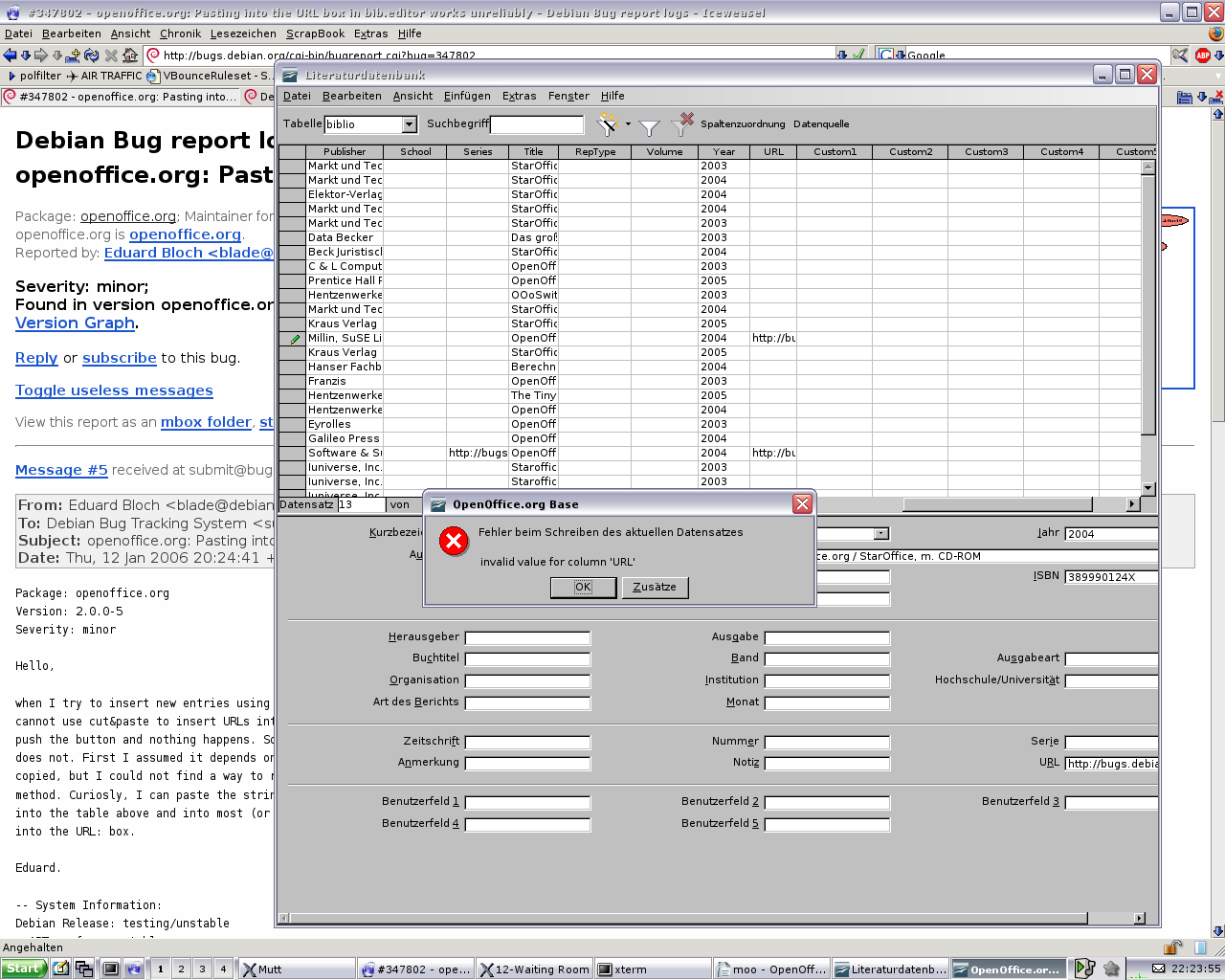Click the table vertical scrollbar

click(x=1148, y=327)
